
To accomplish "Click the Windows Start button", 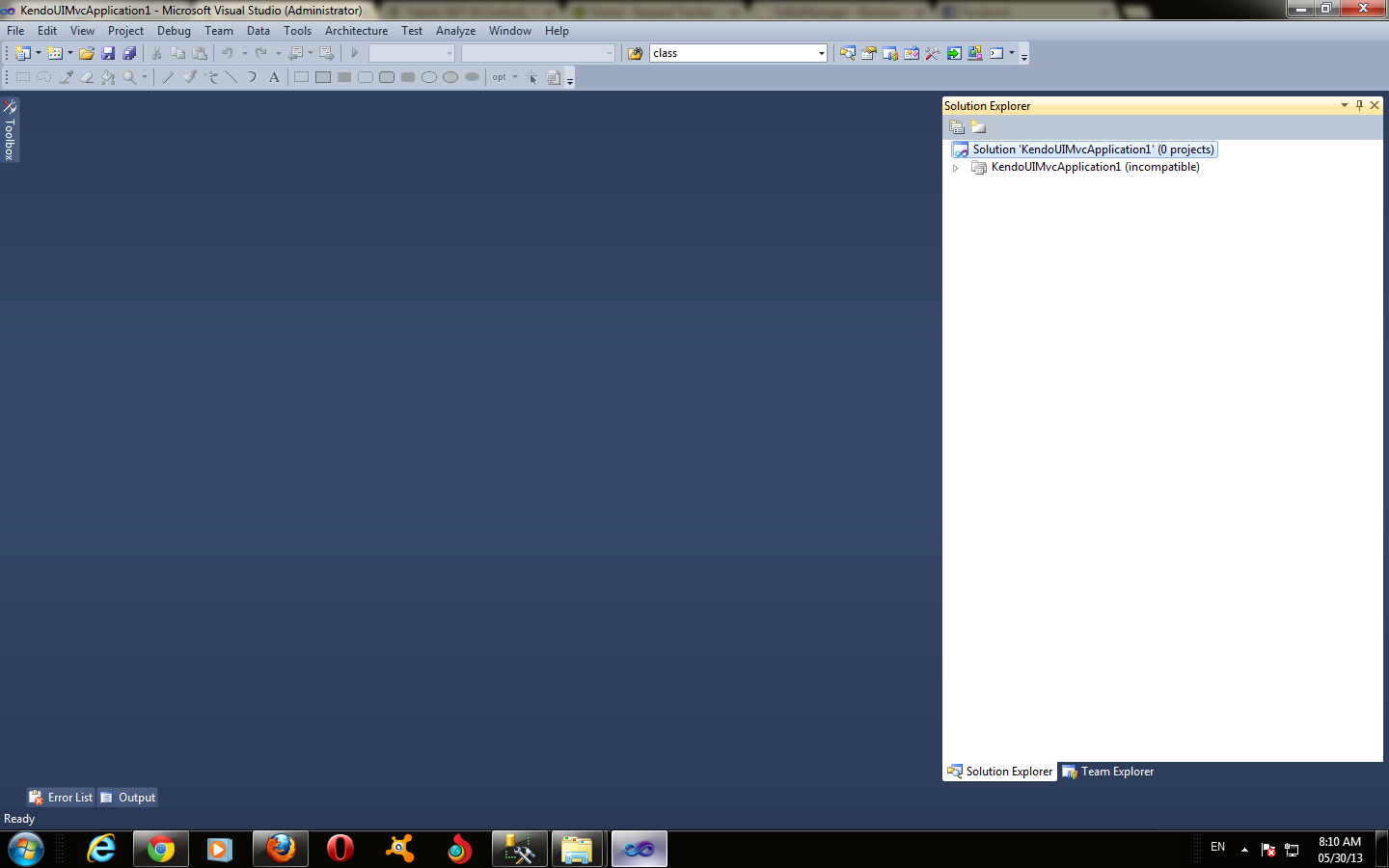I will pos(26,849).
